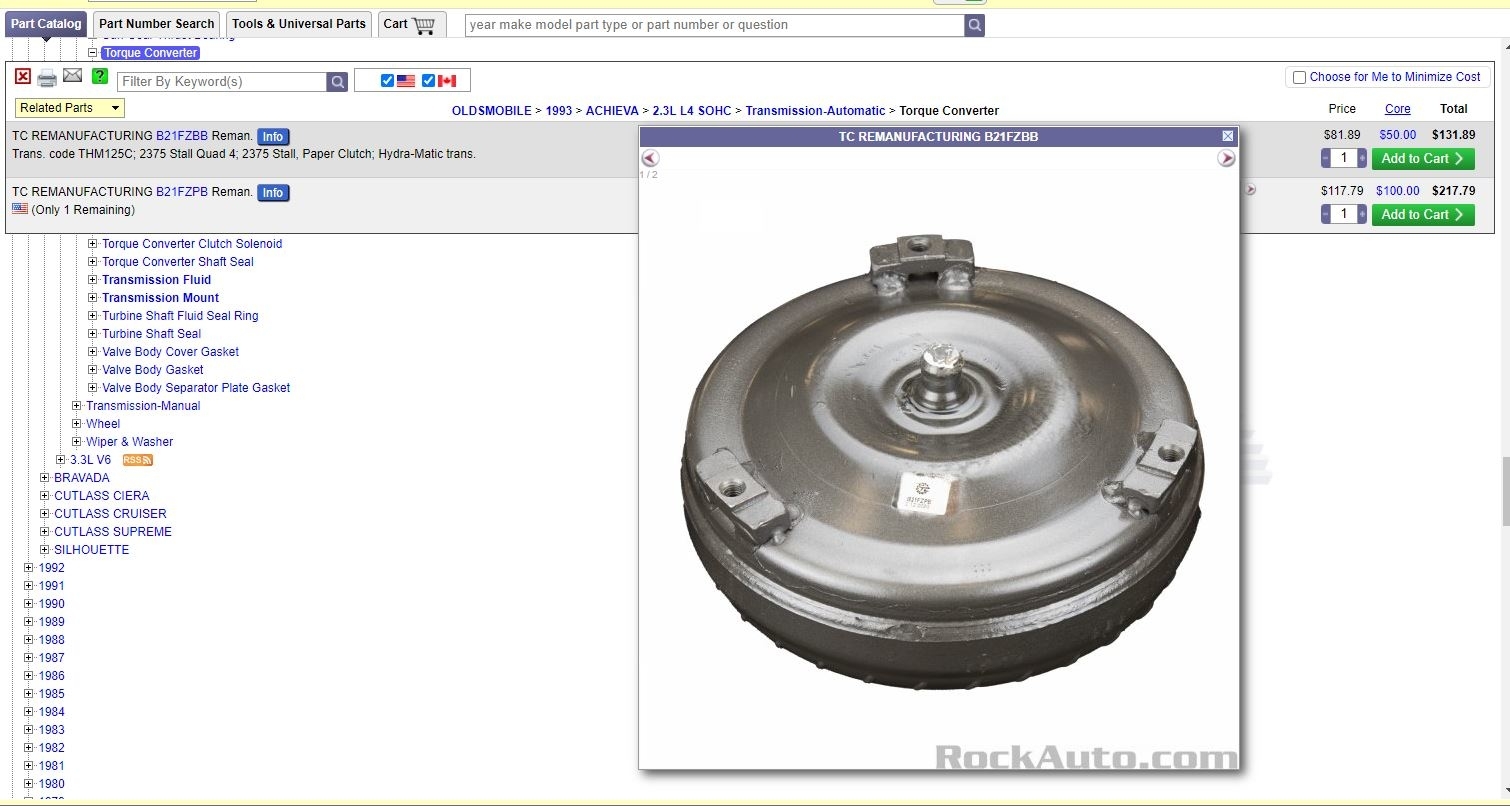Collapse the Torque Converter tree node

[x=93, y=53]
